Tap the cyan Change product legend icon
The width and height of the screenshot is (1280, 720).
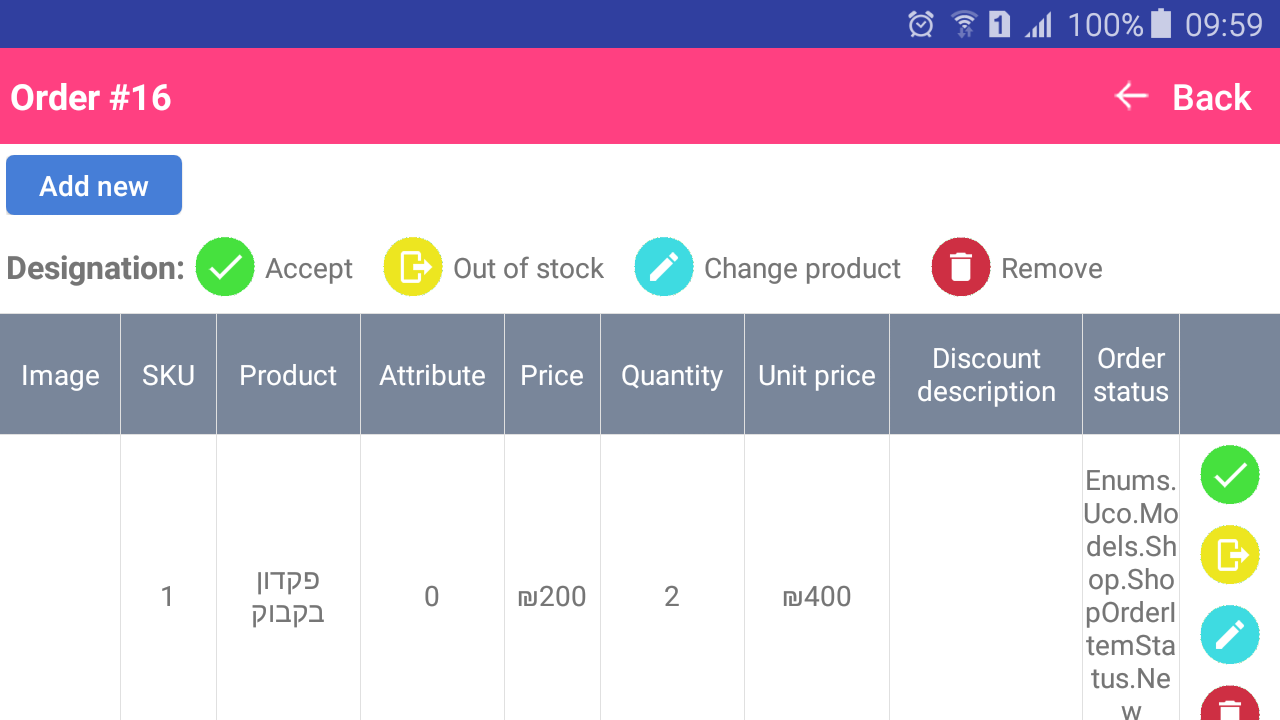pos(664,267)
